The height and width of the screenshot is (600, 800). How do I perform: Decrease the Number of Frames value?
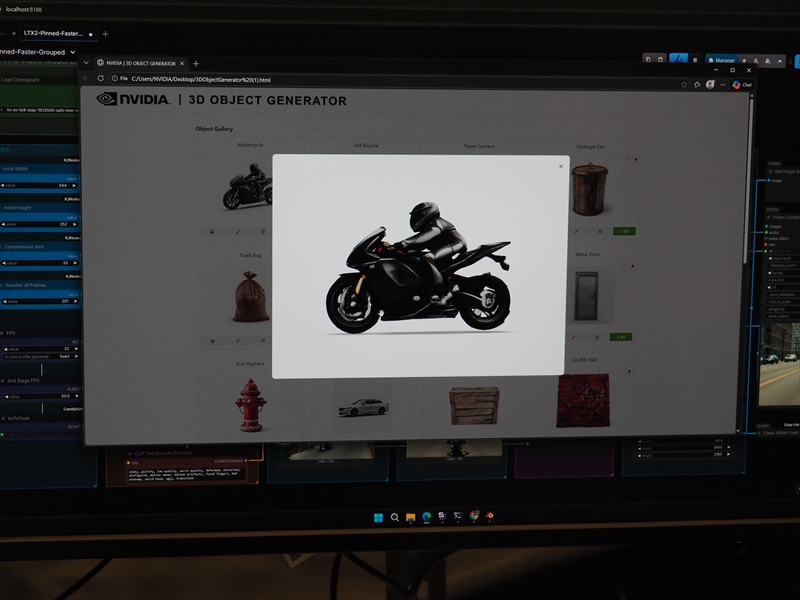pyautogui.click(x=4, y=300)
